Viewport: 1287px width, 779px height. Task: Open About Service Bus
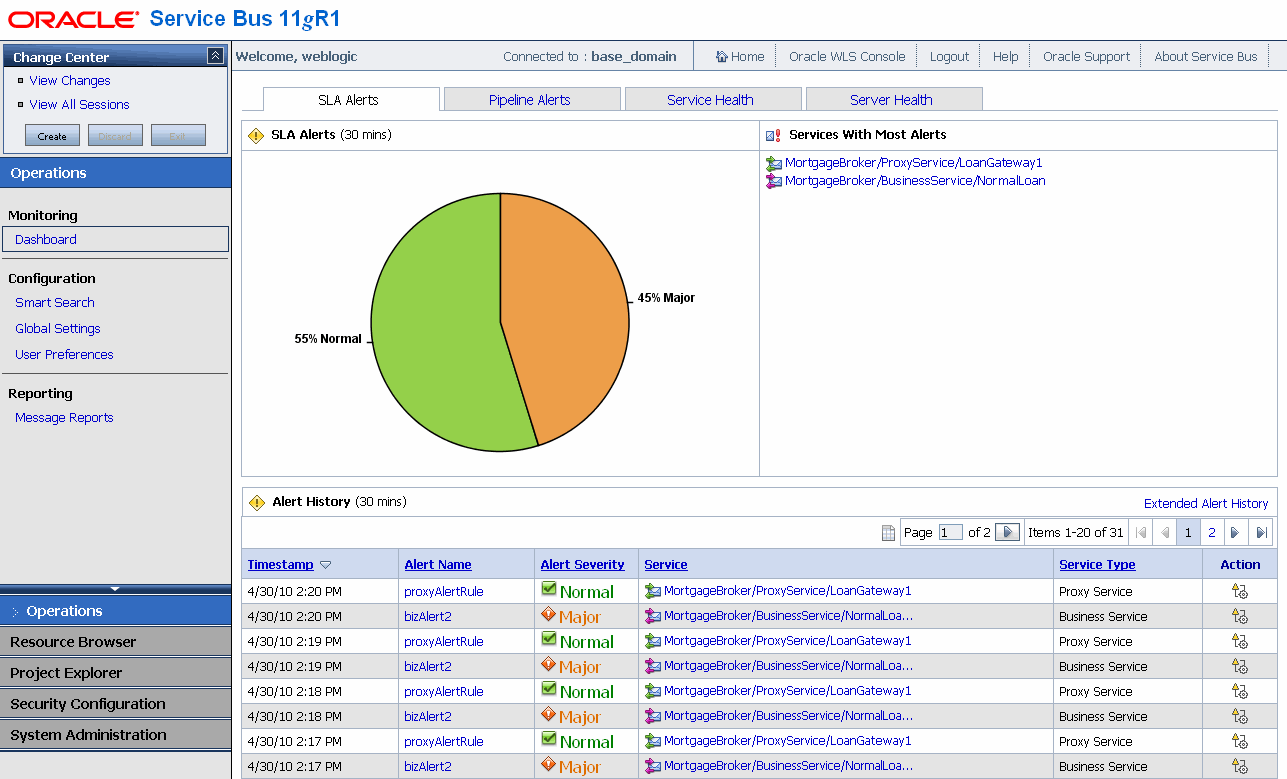[x=1206, y=57]
